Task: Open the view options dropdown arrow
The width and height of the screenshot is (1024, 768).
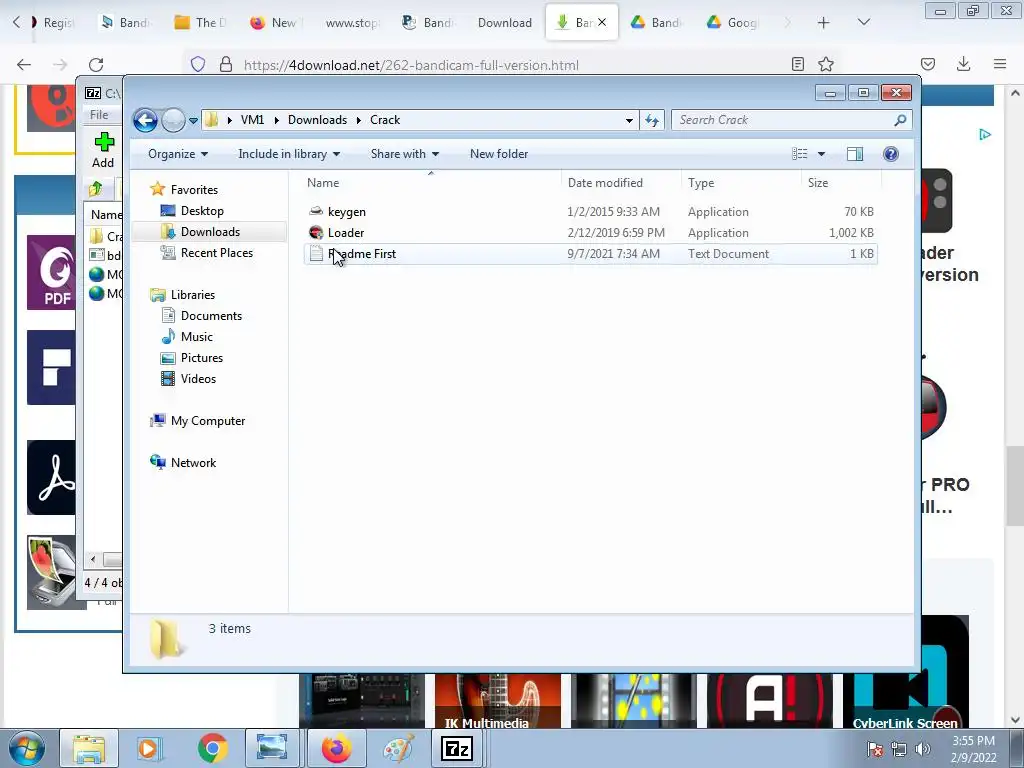Action: click(x=822, y=154)
